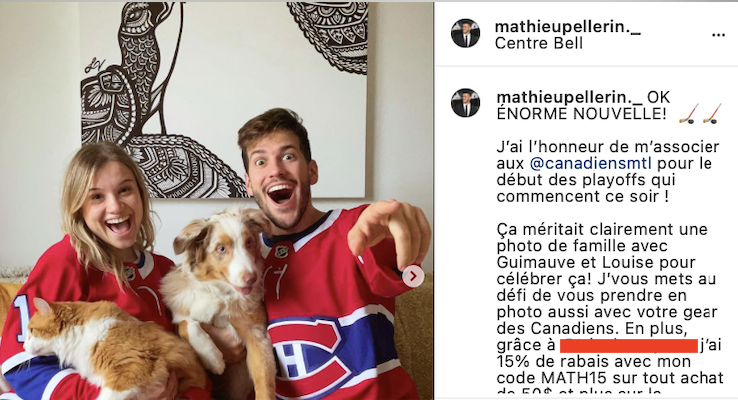Image resolution: width=738 pixels, height=400 pixels.
Task: Go to next photo with carousel arrow
Action: click(413, 276)
